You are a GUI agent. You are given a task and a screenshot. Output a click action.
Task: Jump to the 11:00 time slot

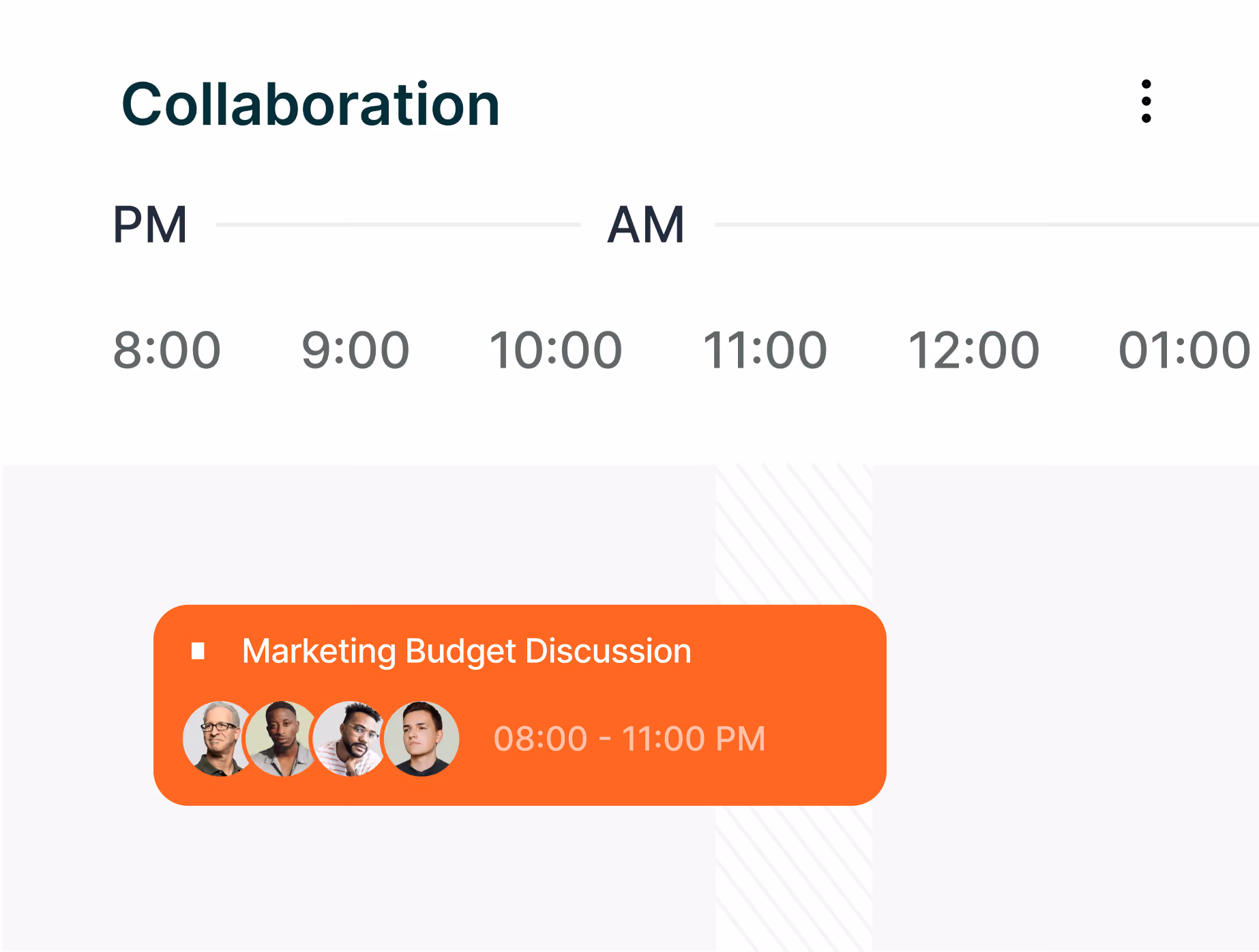pyautogui.click(x=765, y=350)
